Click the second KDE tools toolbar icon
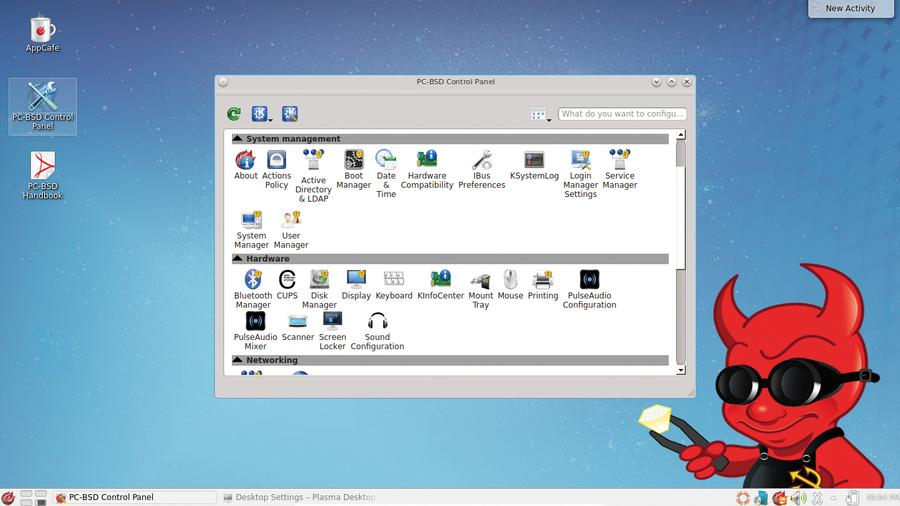The height and width of the screenshot is (506, 900). click(289, 114)
